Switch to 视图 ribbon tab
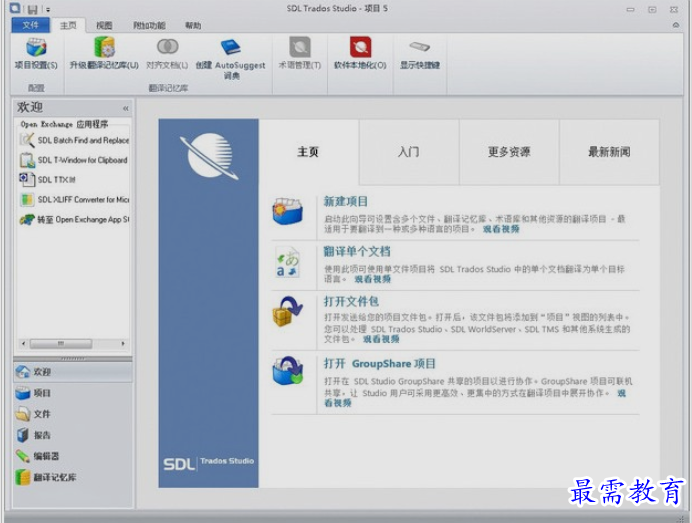692x523 pixels. point(104,26)
